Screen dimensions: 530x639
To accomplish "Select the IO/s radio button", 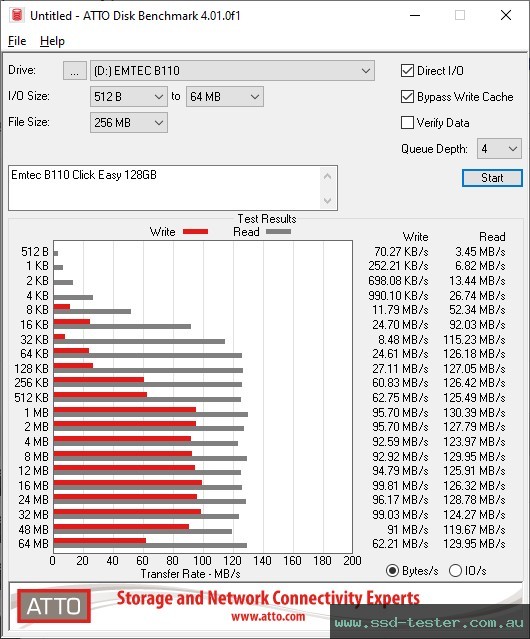I will [x=455, y=571].
